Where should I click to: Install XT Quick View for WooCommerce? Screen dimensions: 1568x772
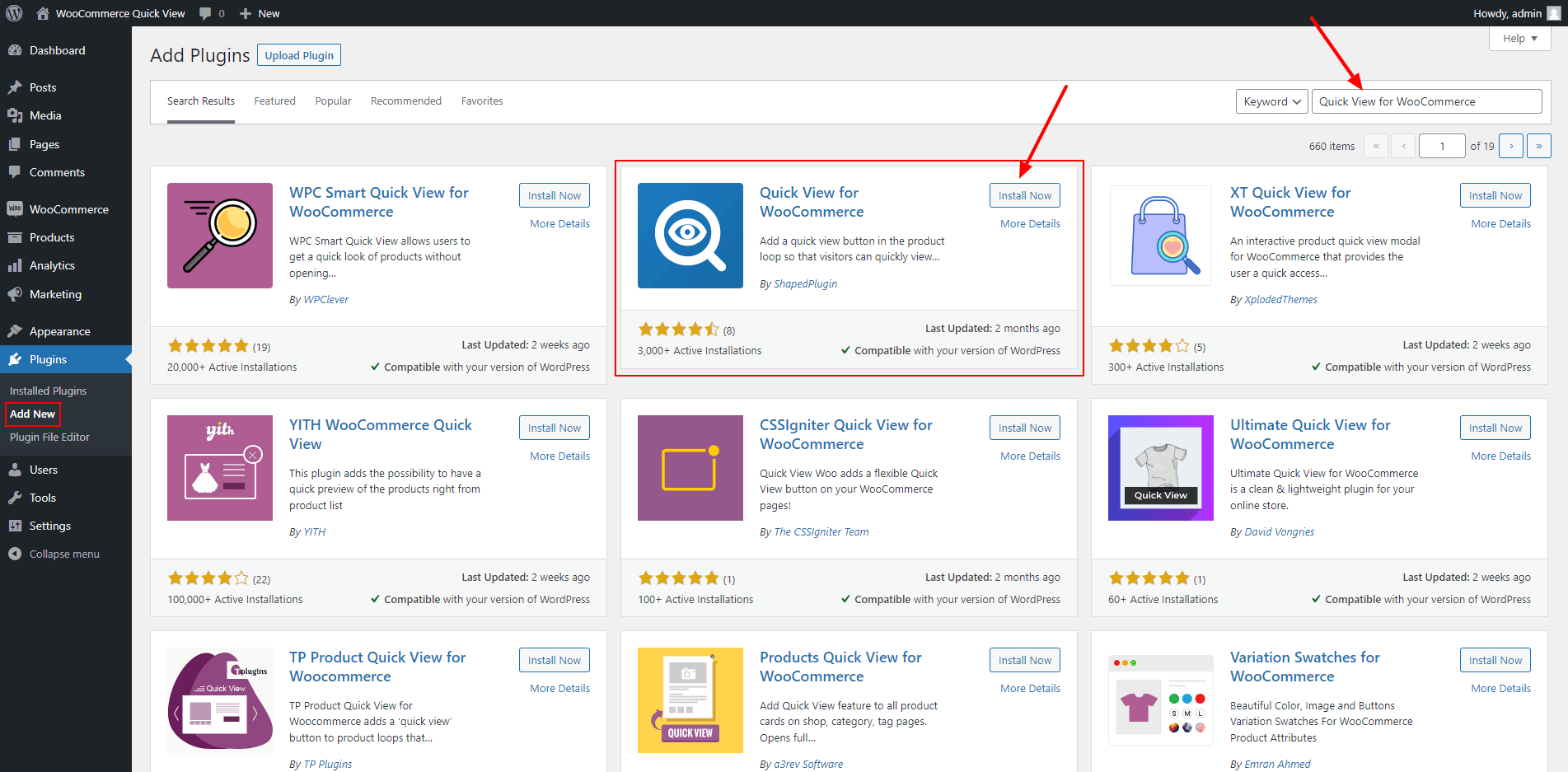tap(1495, 195)
